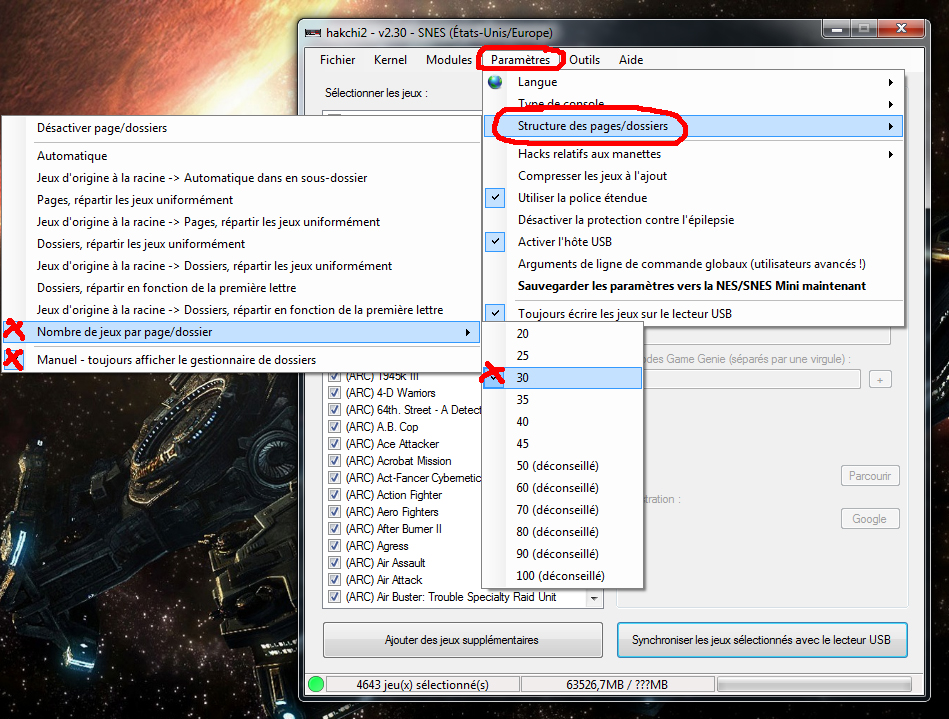949x719 pixels.
Task: Select 45 games per page
Action: pyautogui.click(x=562, y=444)
